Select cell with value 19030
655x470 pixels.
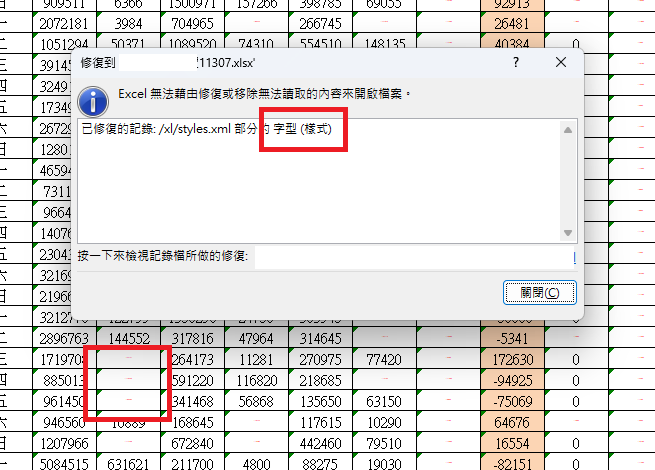(x=384, y=463)
